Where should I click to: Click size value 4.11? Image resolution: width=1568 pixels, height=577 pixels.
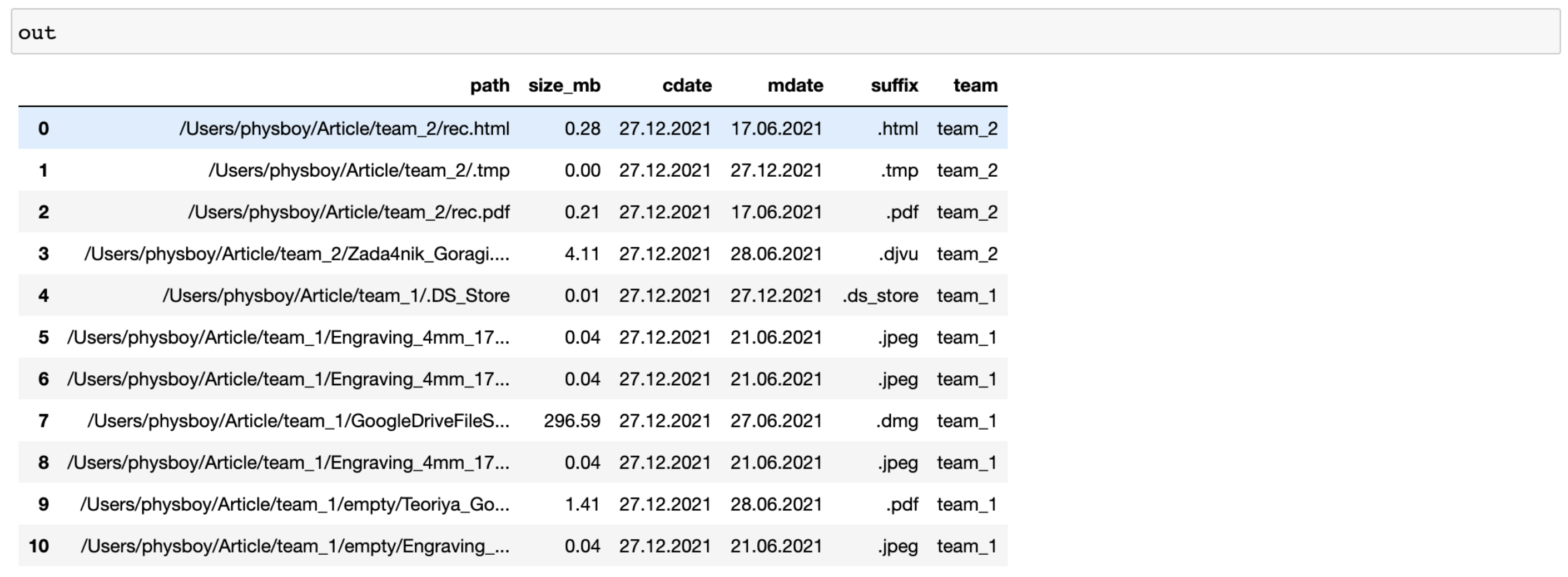pyautogui.click(x=583, y=254)
